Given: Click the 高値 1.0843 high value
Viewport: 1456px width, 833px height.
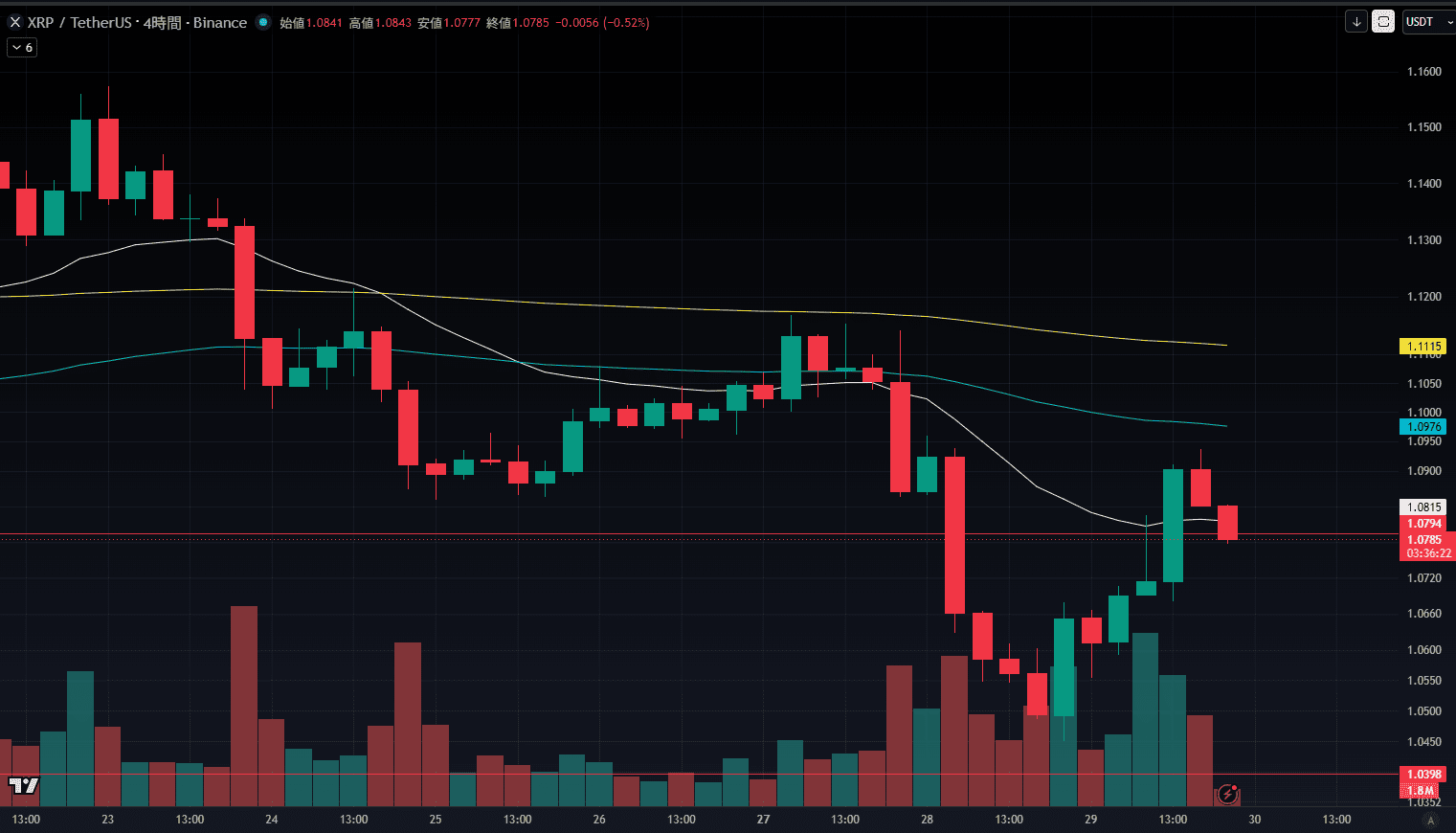Looking at the screenshot, I should click(x=380, y=22).
